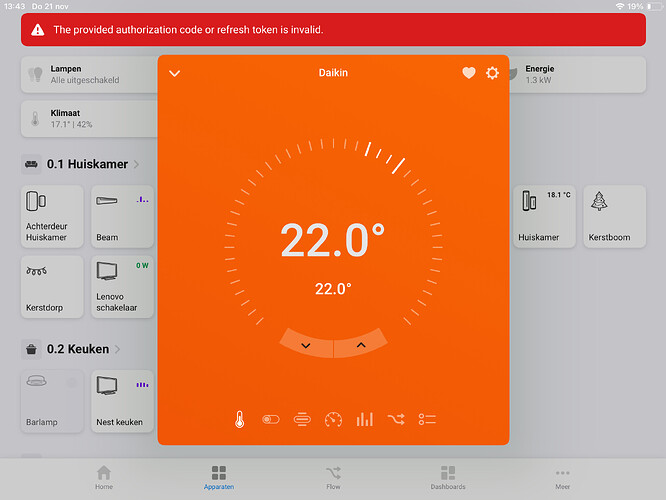Click the Christmas tree icon on Kerstboom
The width and height of the screenshot is (666, 500).
click(x=599, y=201)
